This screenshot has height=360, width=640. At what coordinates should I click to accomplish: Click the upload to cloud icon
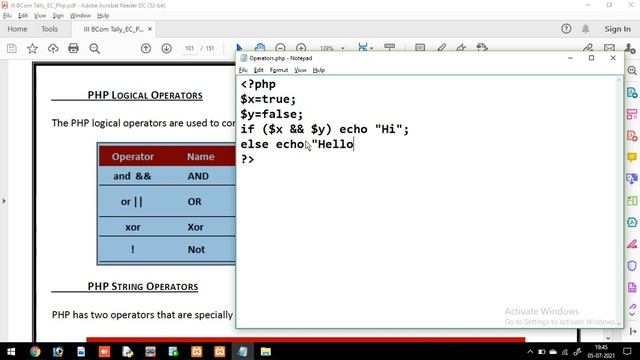coord(53,49)
